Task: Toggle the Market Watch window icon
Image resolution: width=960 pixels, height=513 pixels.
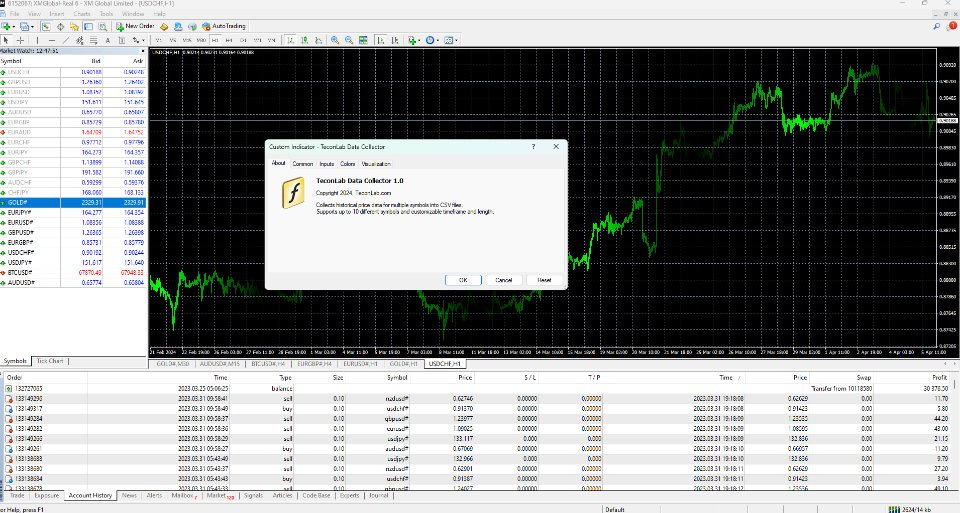Action: [46, 26]
